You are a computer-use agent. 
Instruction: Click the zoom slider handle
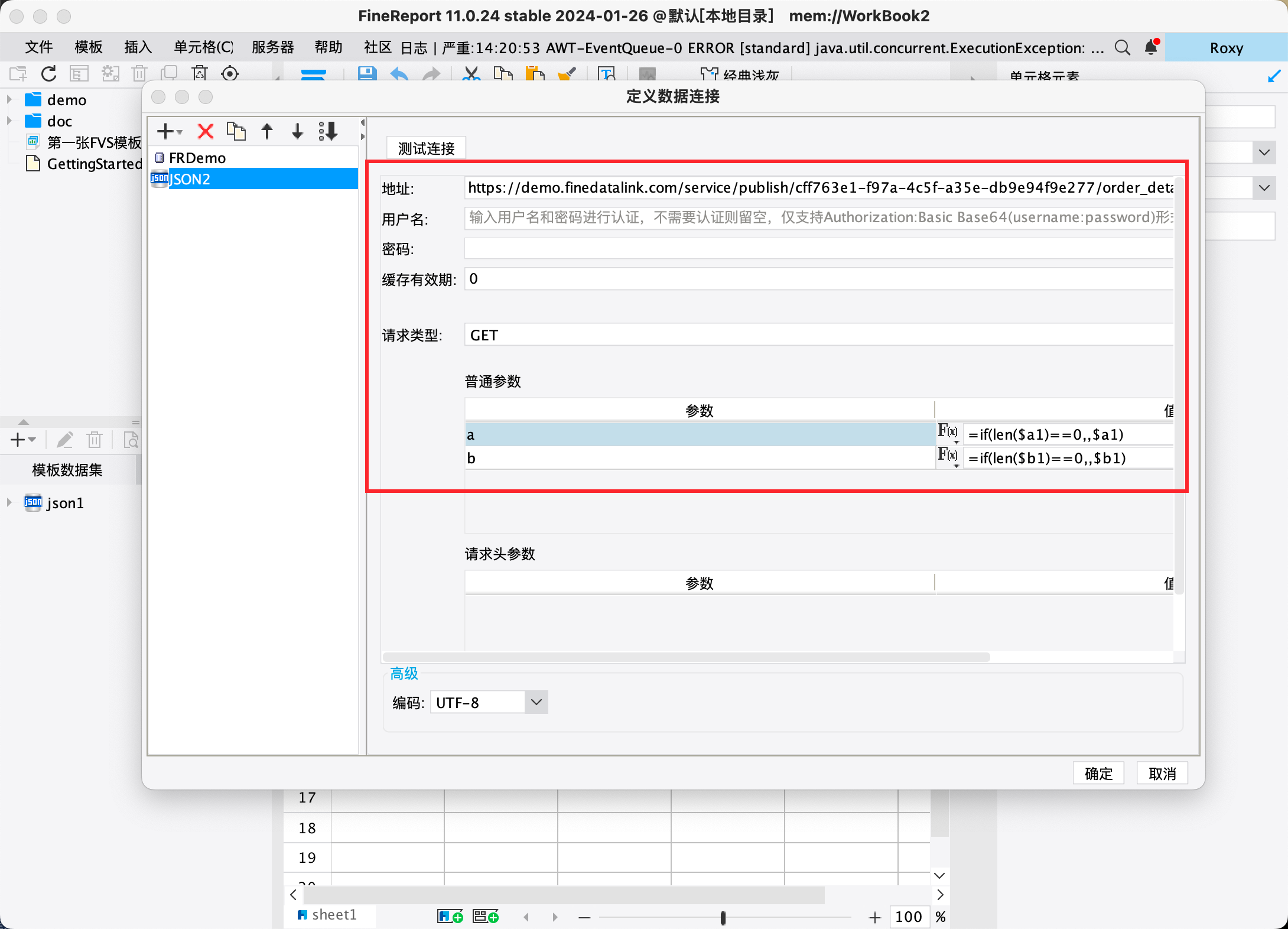723,917
